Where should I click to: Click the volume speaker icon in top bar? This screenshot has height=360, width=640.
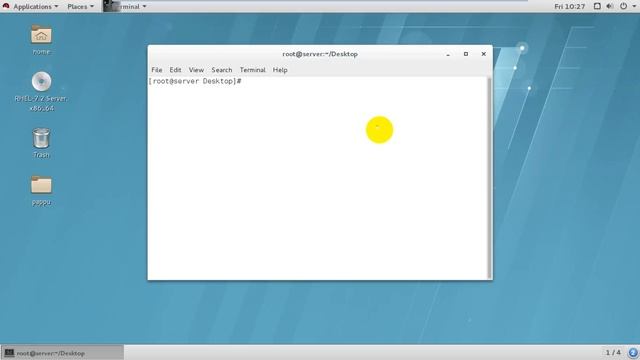click(610, 6)
